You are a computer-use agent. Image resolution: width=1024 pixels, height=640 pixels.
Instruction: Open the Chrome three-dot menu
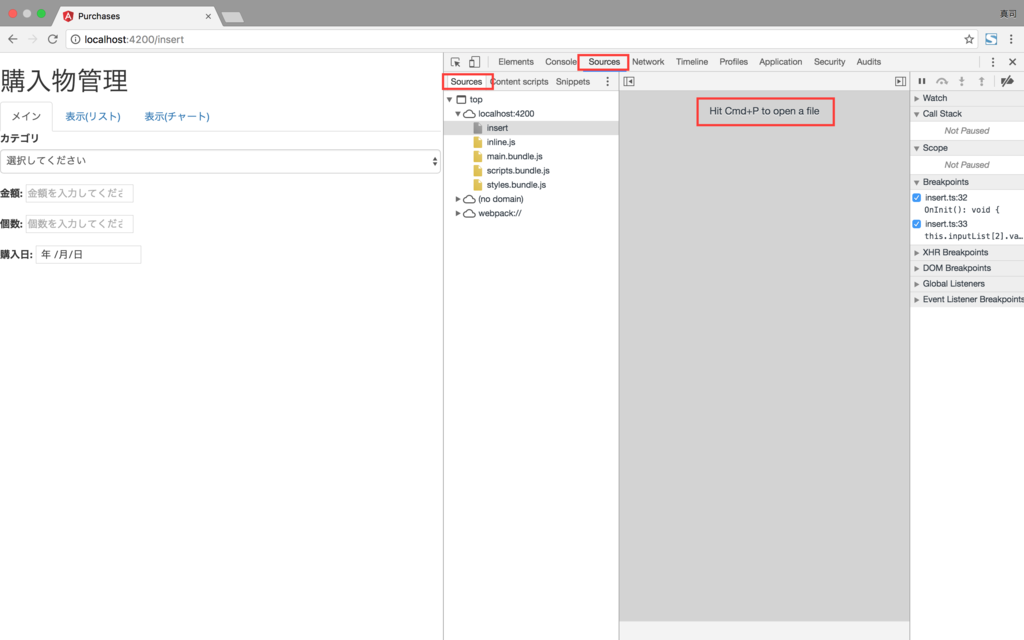1012,39
